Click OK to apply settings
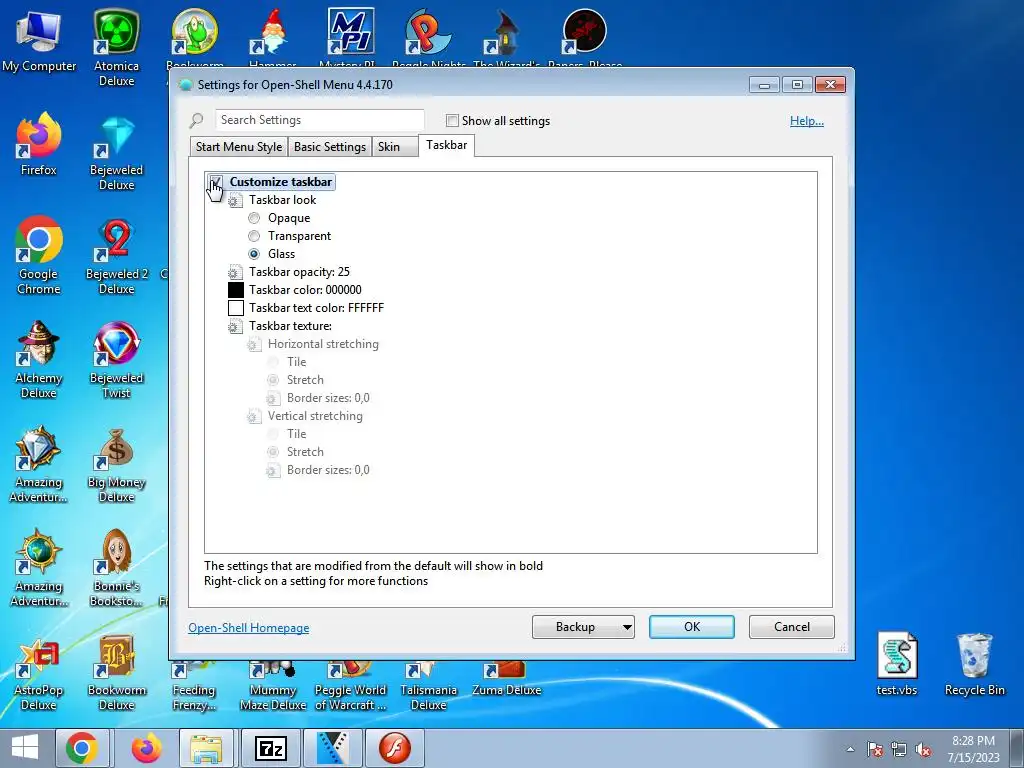Screen dimensions: 1024x768 pos(692,627)
